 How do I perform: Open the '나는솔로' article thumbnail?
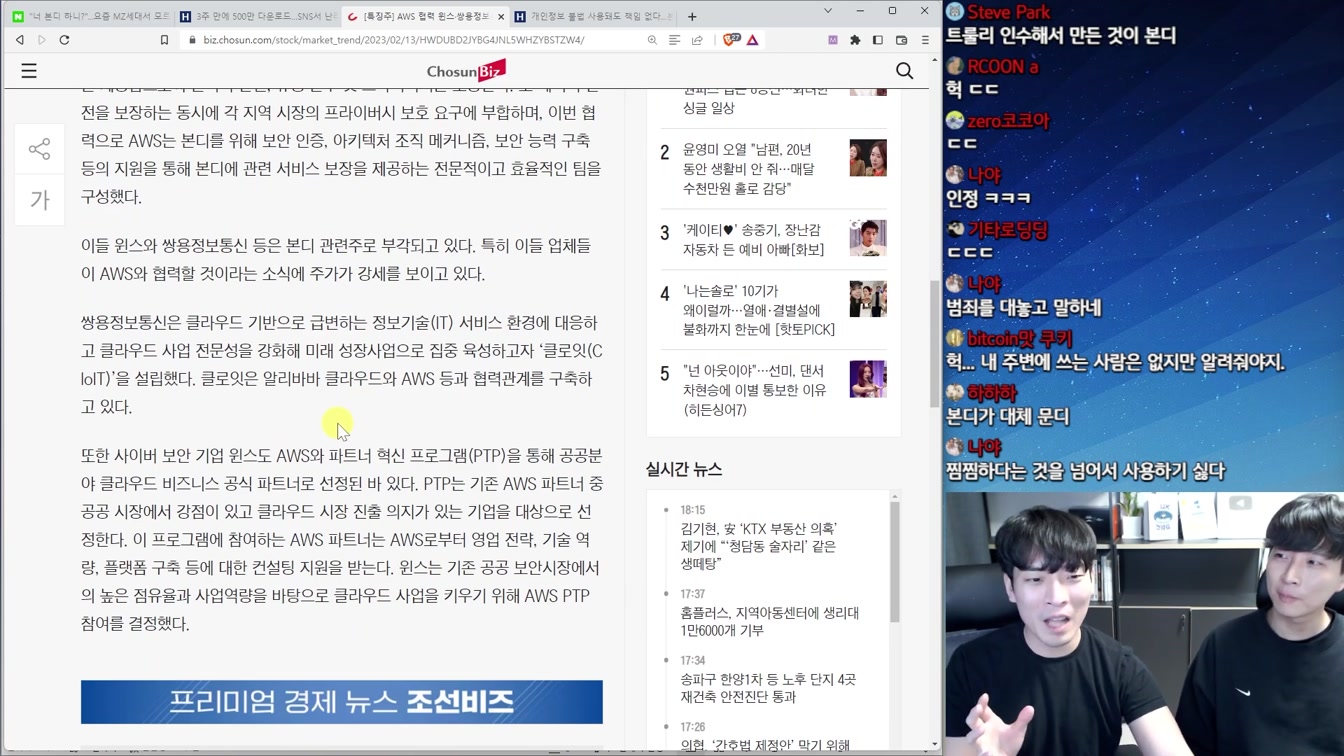[x=868, y=299]
